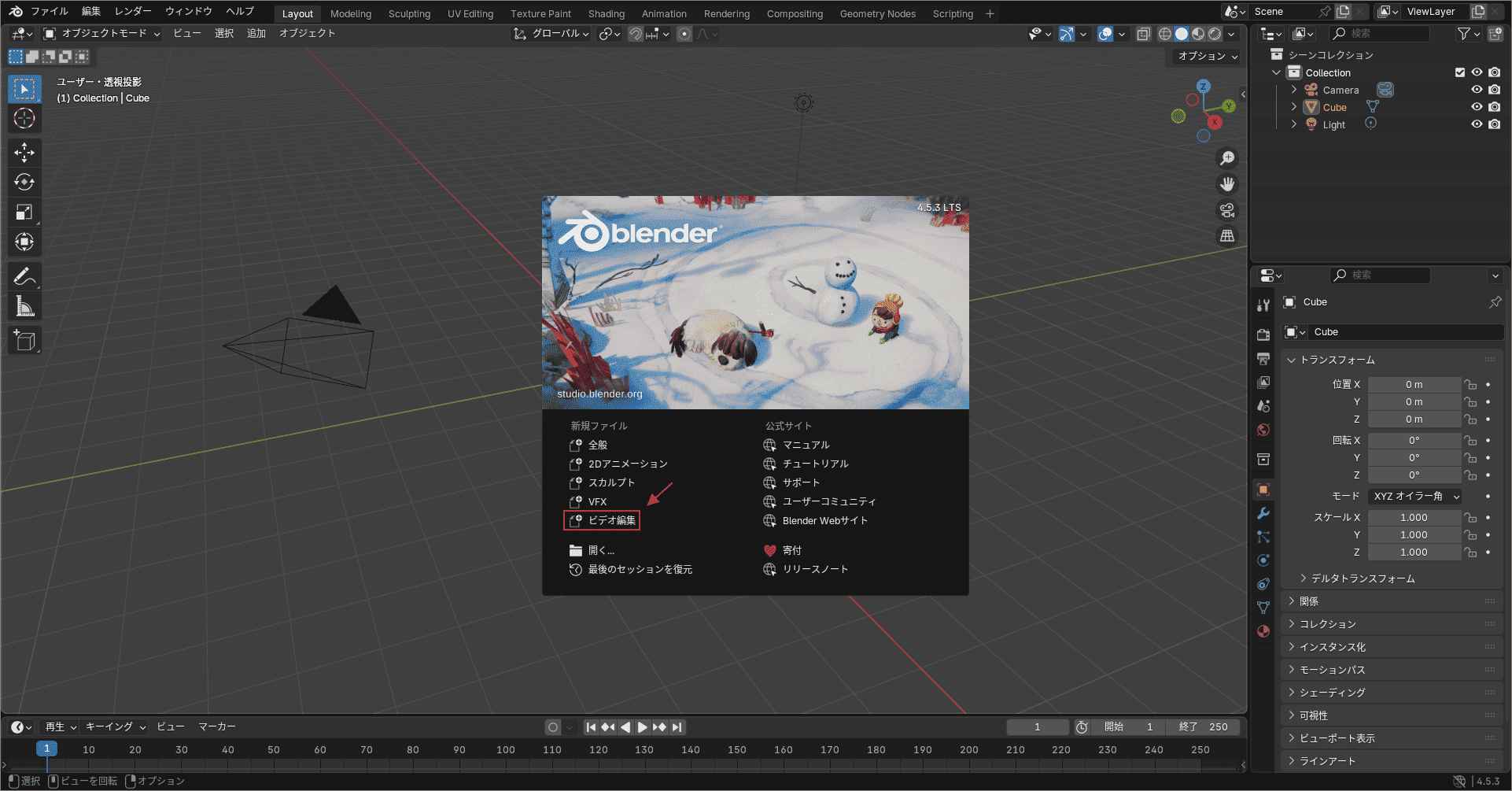Hide the Cube object in outliner

coord(1477,107)
